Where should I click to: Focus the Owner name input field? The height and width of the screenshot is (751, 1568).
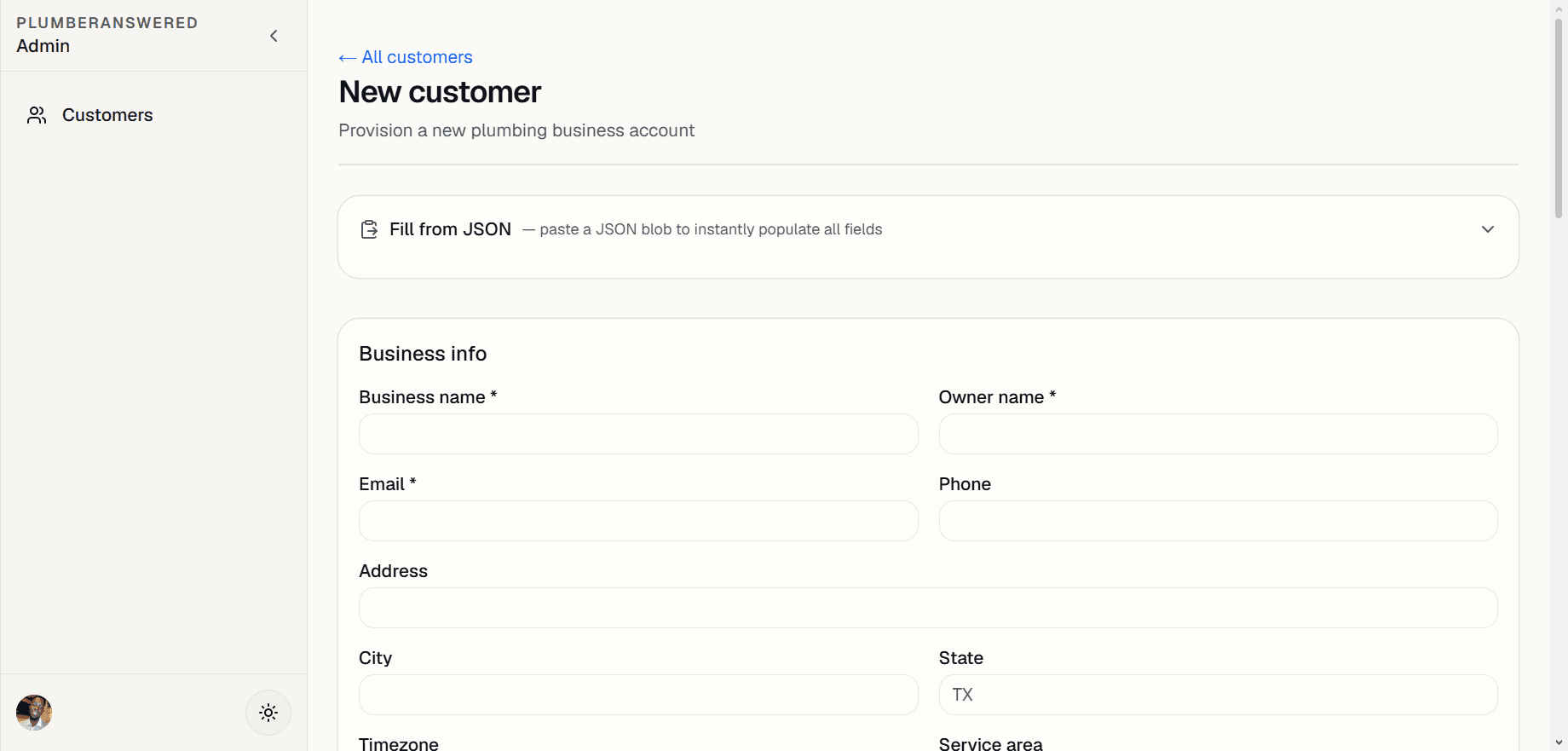pyautogui.click(x=1218, y=434)
